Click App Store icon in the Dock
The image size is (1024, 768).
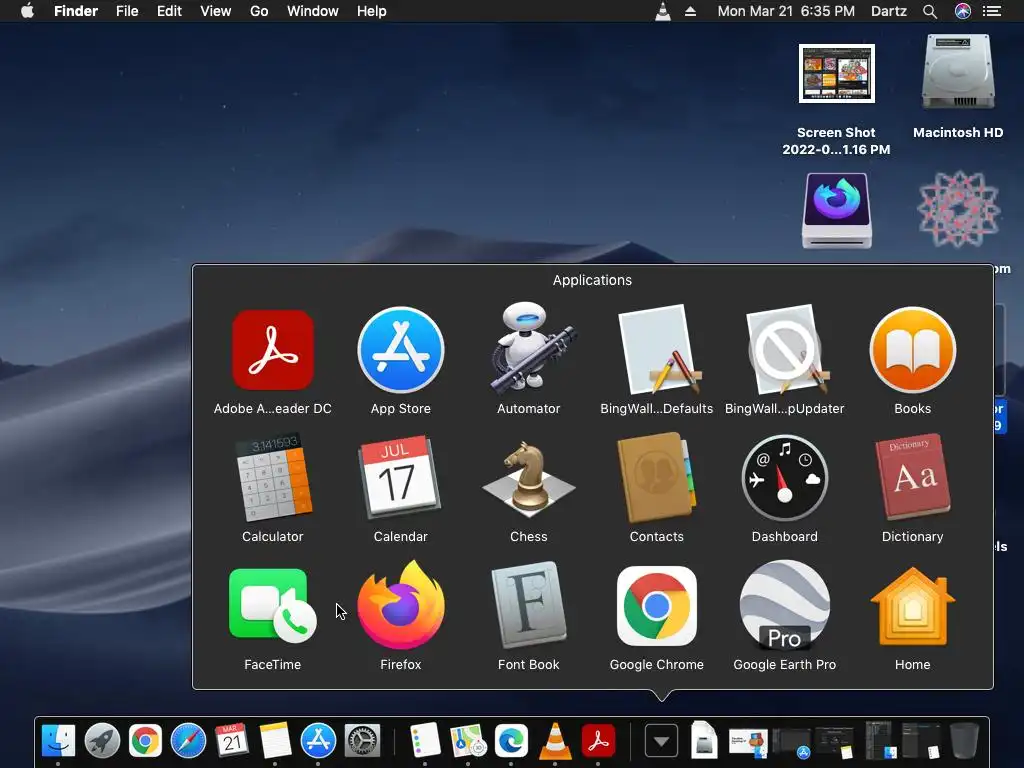pos(318,741)
